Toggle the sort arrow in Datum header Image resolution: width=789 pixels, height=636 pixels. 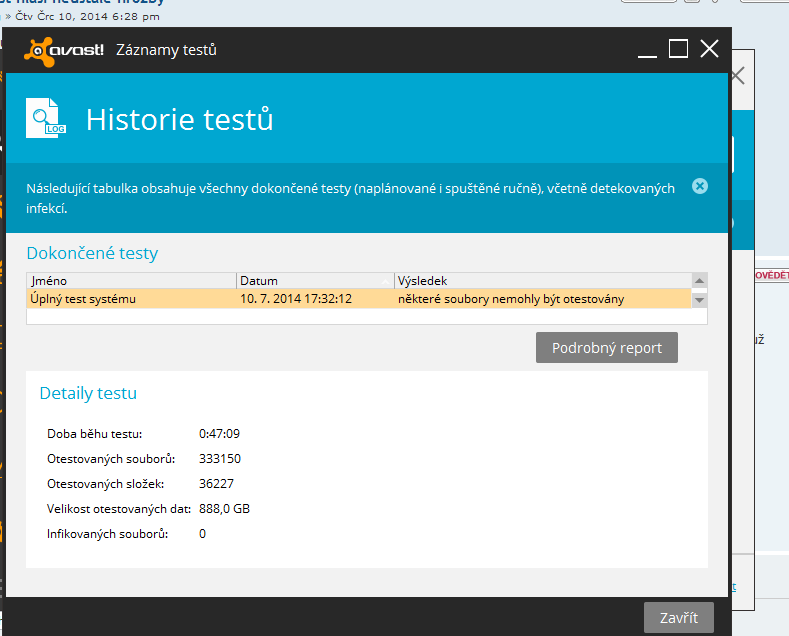coord(386,281)
